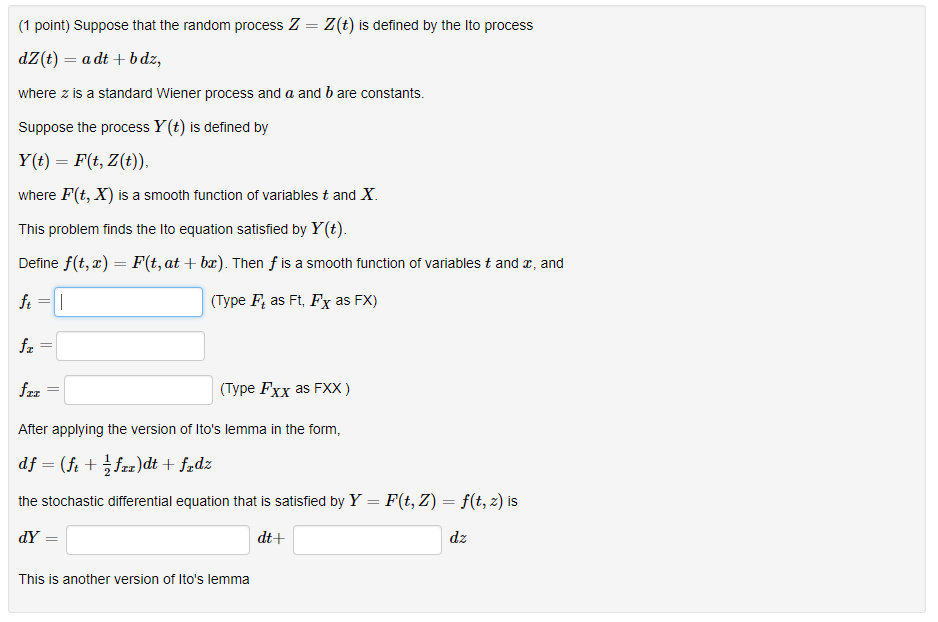Click the equation Y(t) = F(t, Z(t))

(x=75, y=161)
